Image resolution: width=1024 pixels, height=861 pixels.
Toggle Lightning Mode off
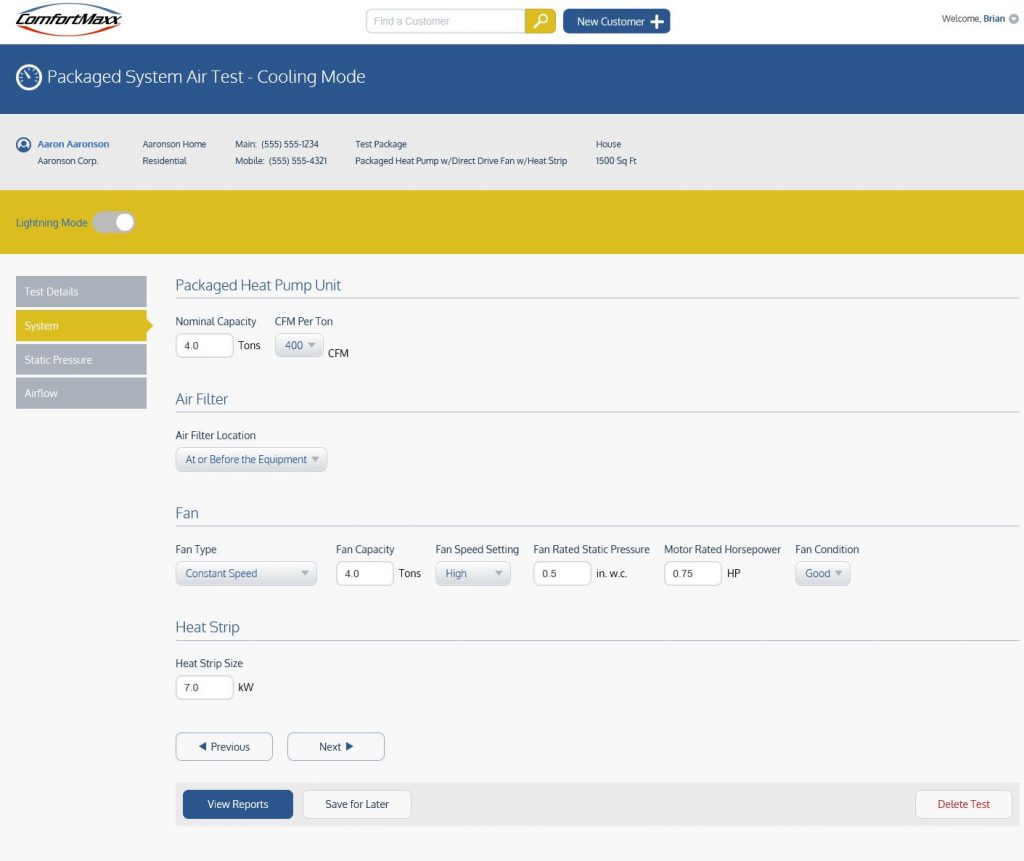pyautogui.click(x=113, y=222)
